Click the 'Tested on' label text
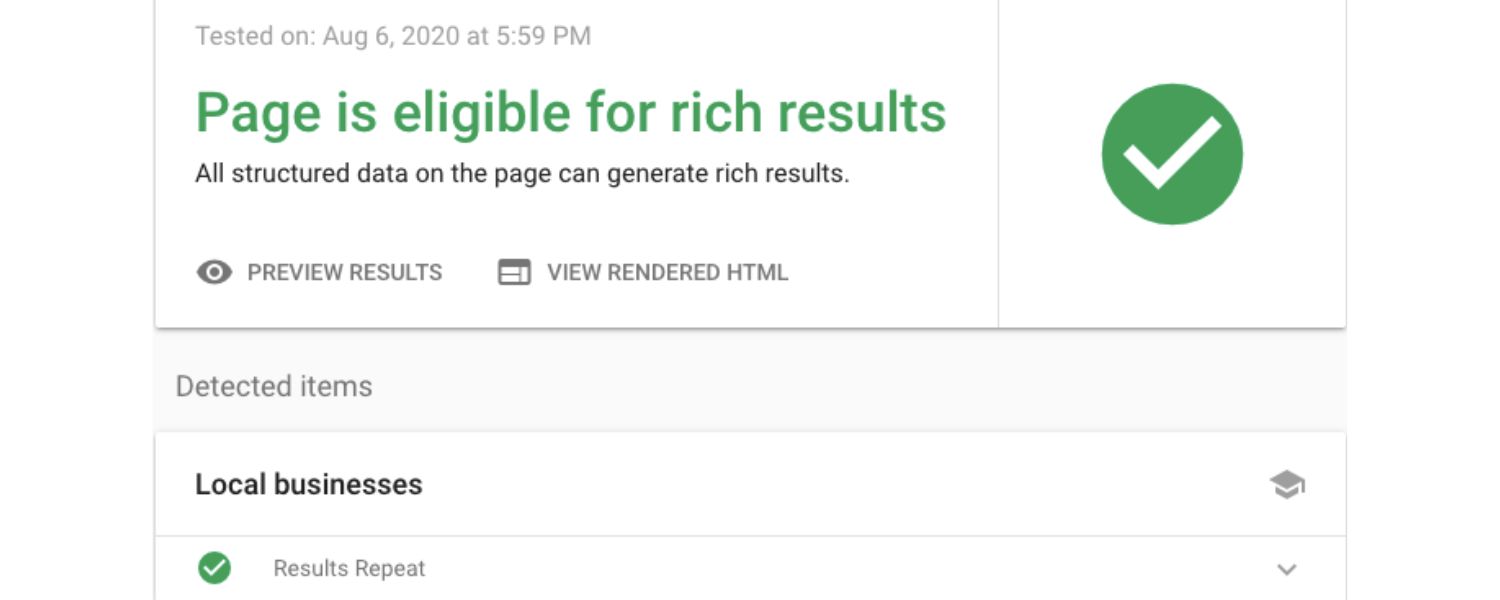1500x600 pixels. (254, 36)
